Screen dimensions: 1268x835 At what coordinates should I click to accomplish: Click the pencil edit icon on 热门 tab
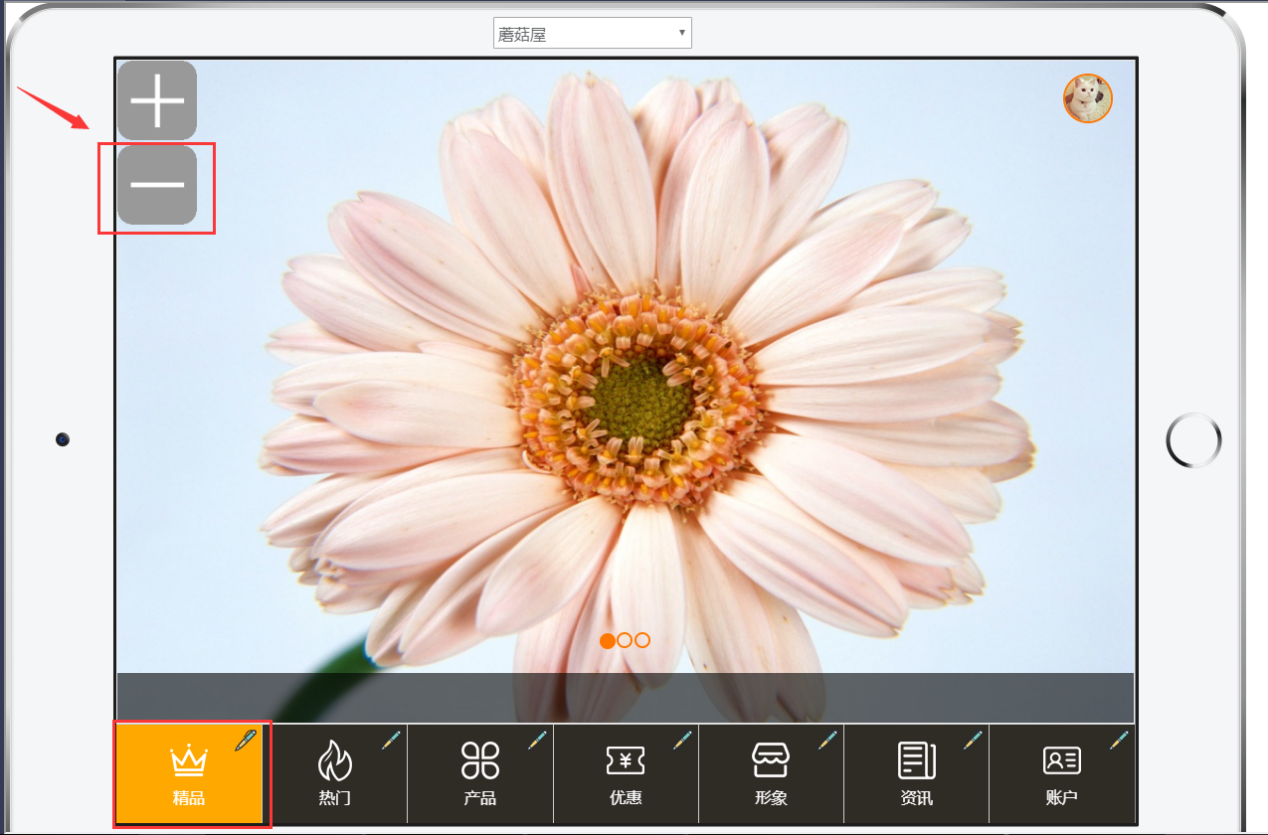coord(391,740)
